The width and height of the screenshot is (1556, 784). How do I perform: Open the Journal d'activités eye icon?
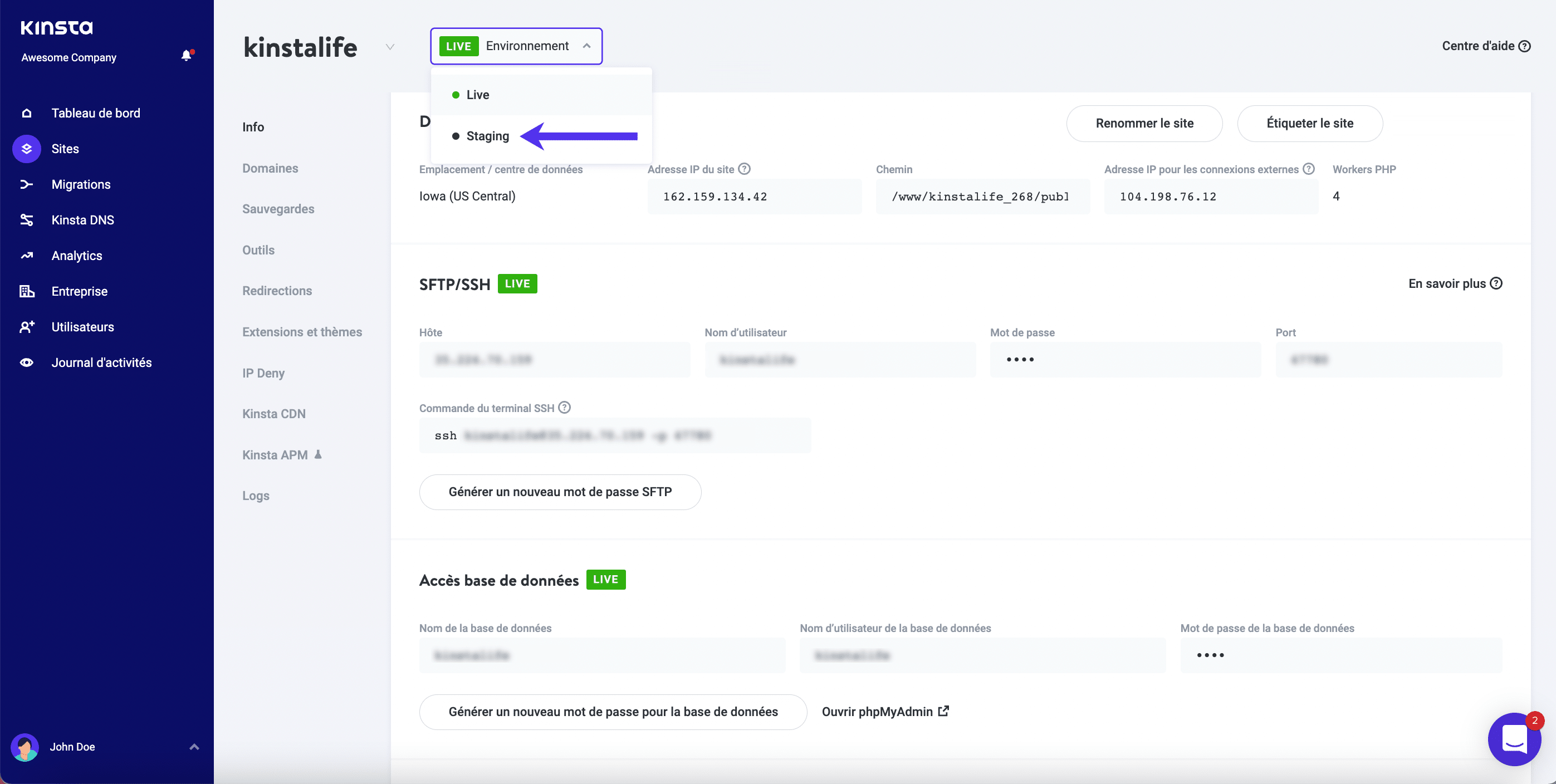27,362
